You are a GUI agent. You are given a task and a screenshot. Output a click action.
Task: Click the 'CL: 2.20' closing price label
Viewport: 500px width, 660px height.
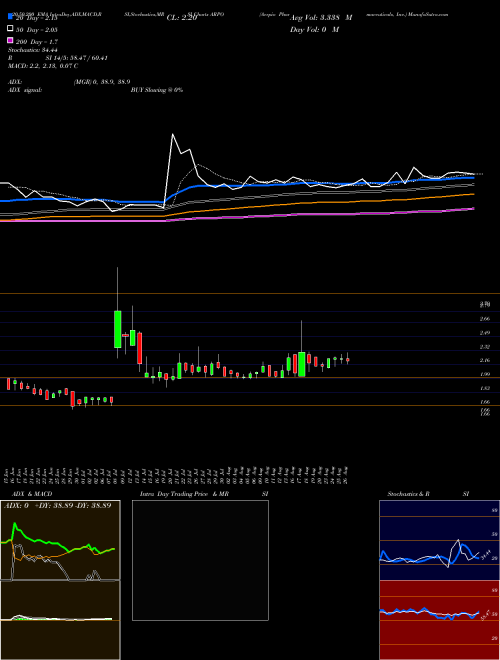pyautogui.click(x=182, y=18)
